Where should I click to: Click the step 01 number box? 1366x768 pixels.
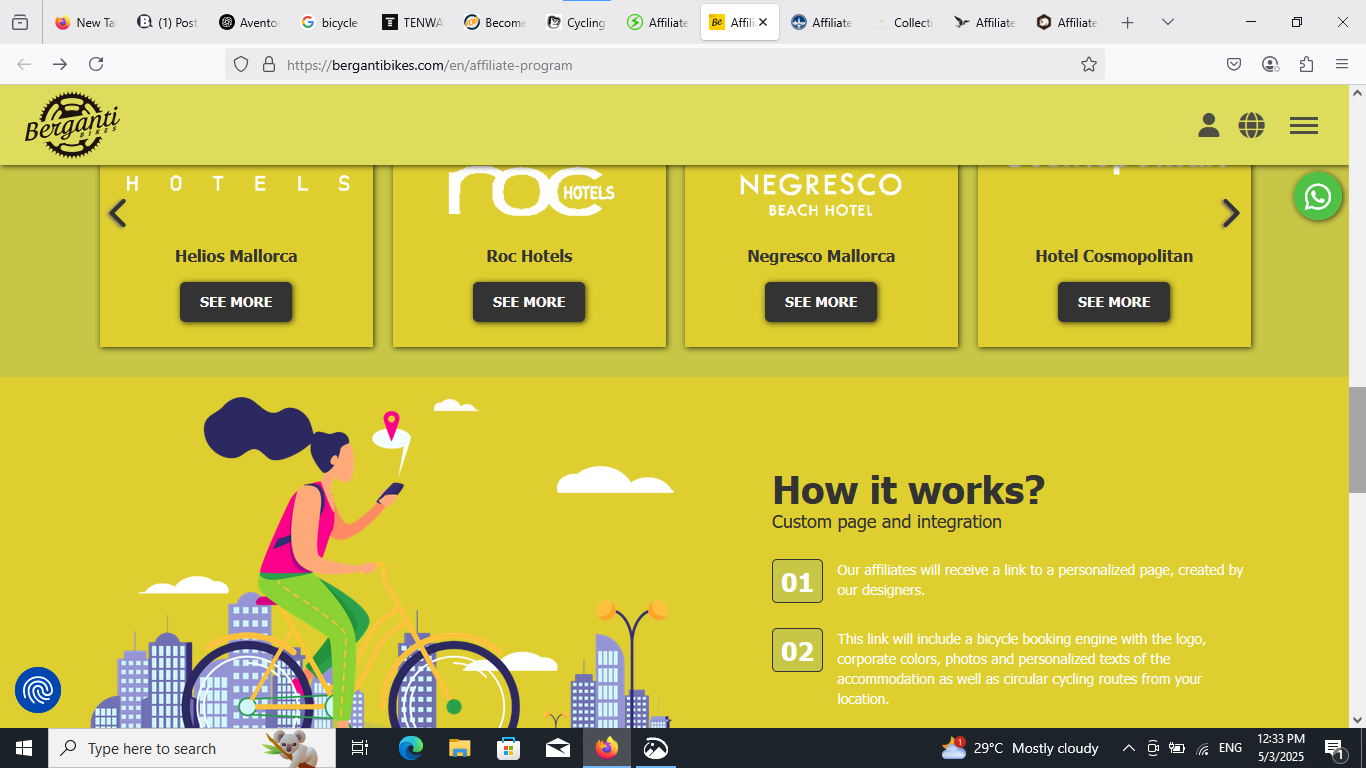coord(797,582)
